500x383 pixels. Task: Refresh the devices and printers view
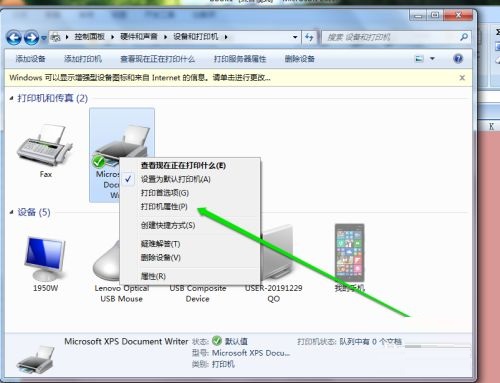[309, 37]
